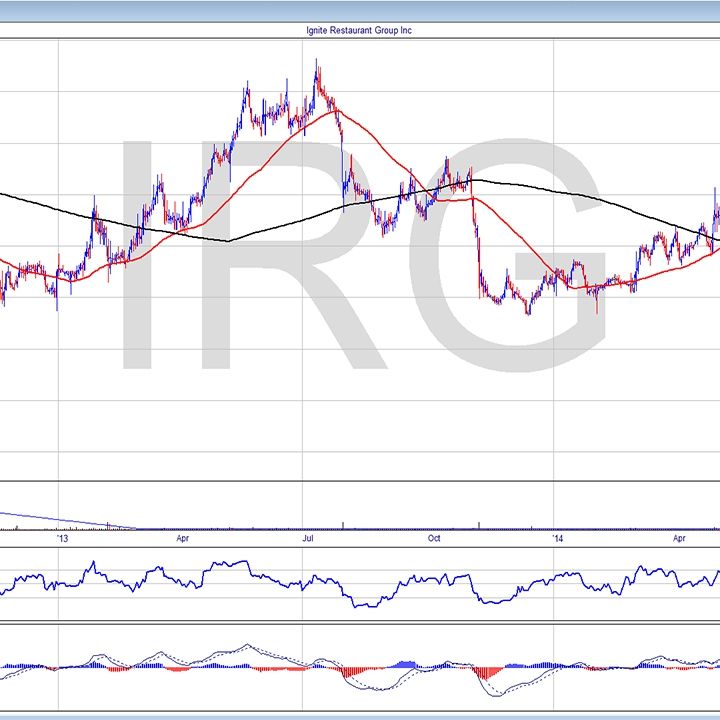Image resolution: width=720 pixels, height=720 pixels.
Task: Click the first Apr label on date axis
Action: pyautogui.click(x=183, y=539)
